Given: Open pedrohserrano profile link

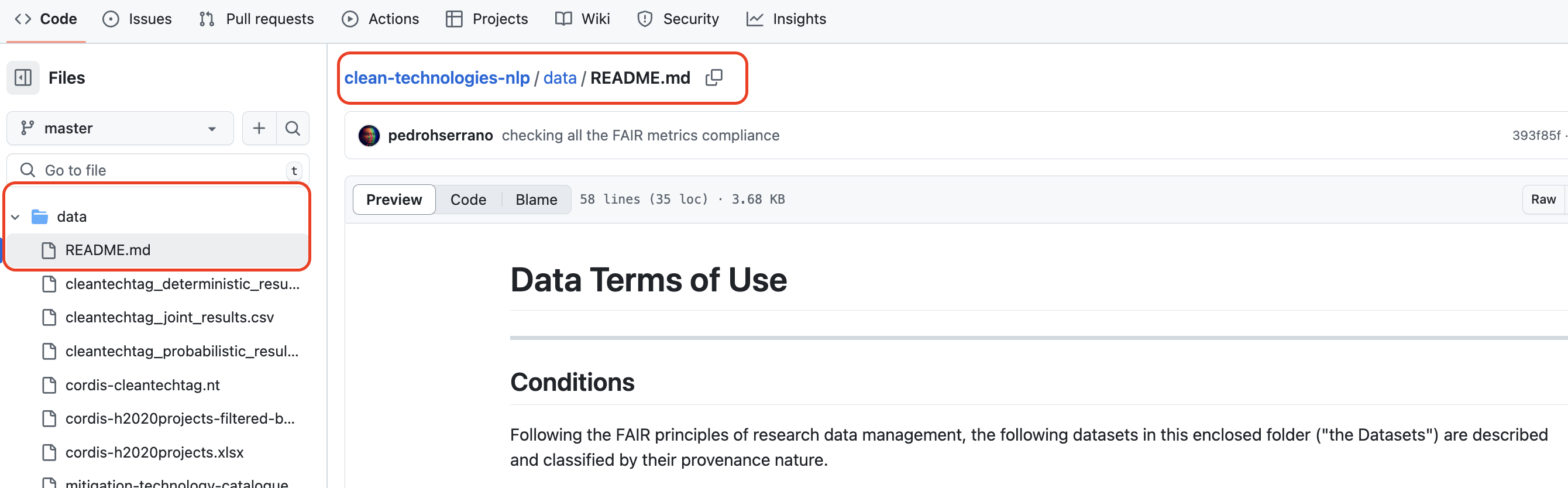Looking at the screenshot, I should click(x=440, y=136).
